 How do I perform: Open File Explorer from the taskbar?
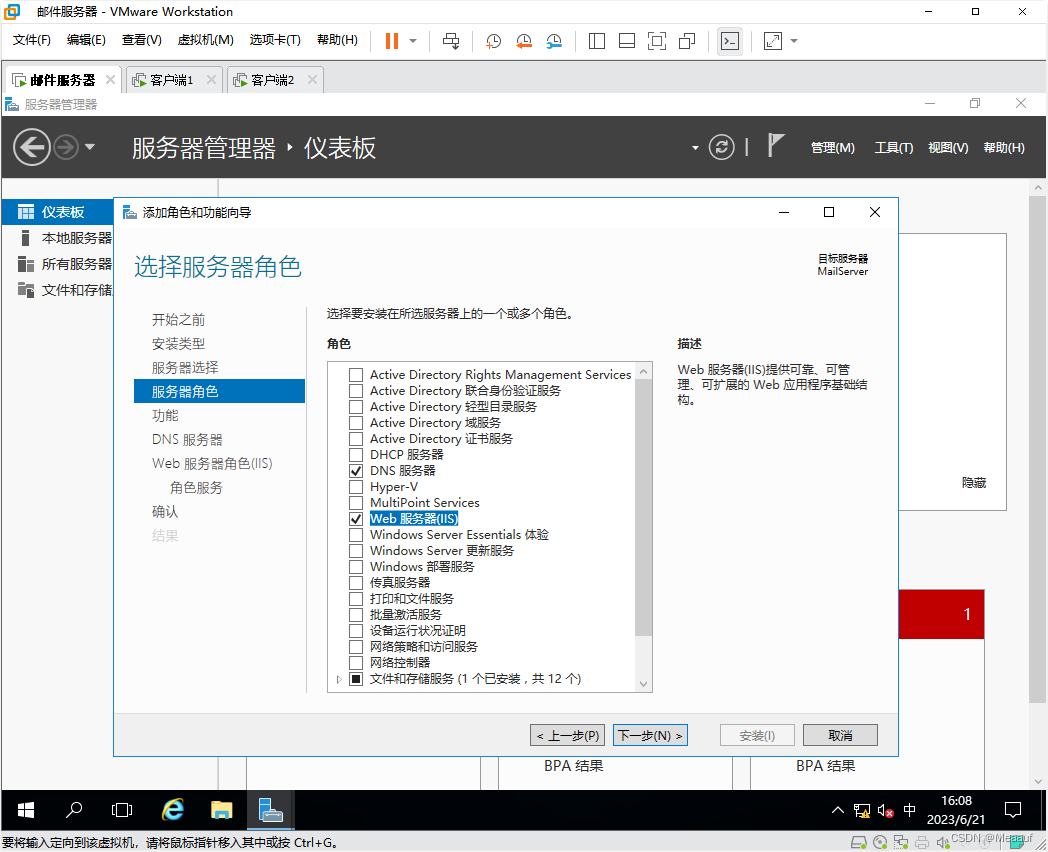[221, 811]
